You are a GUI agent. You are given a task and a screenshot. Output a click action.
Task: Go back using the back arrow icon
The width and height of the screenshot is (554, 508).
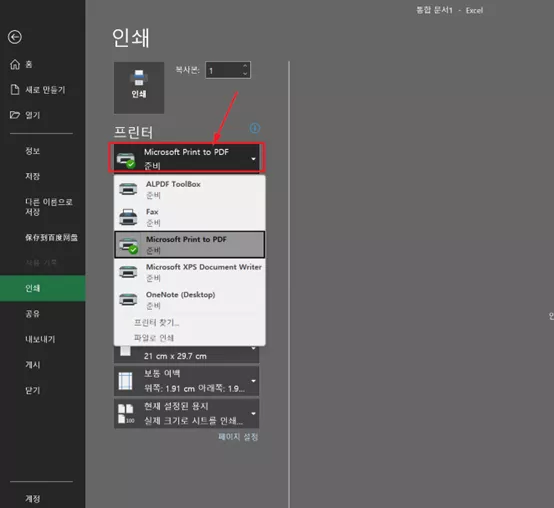point(15,37)
